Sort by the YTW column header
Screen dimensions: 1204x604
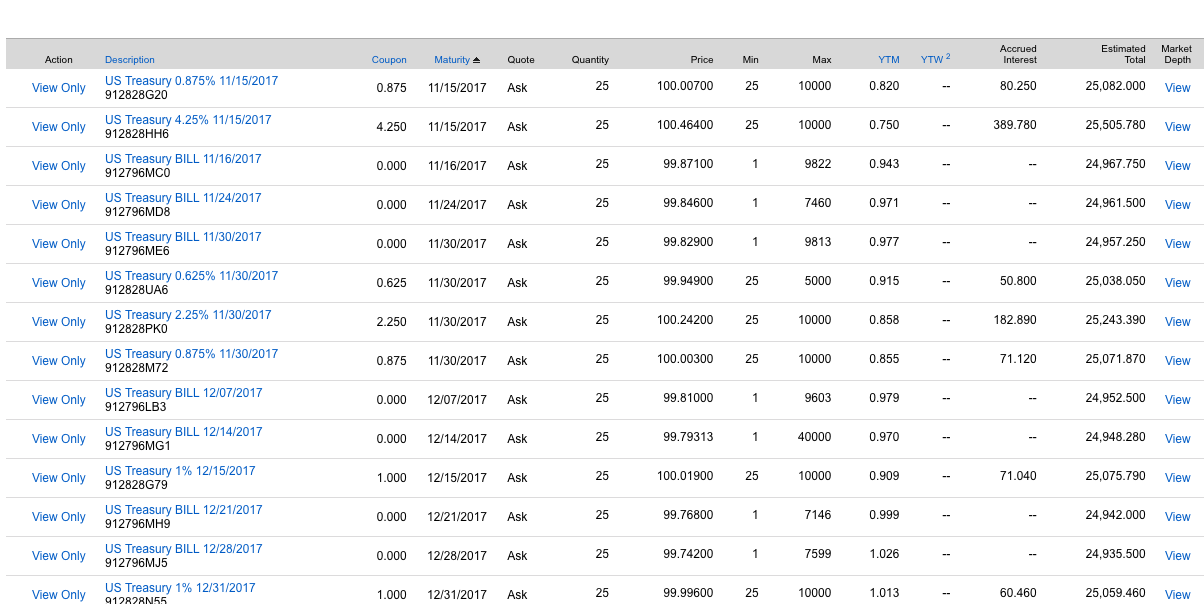point(935,59)
